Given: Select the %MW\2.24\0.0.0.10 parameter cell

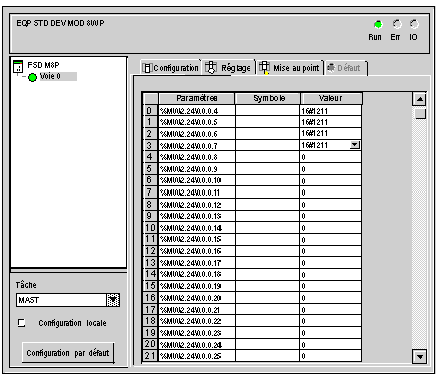Looking at the screenshot, I should point(197,180).
